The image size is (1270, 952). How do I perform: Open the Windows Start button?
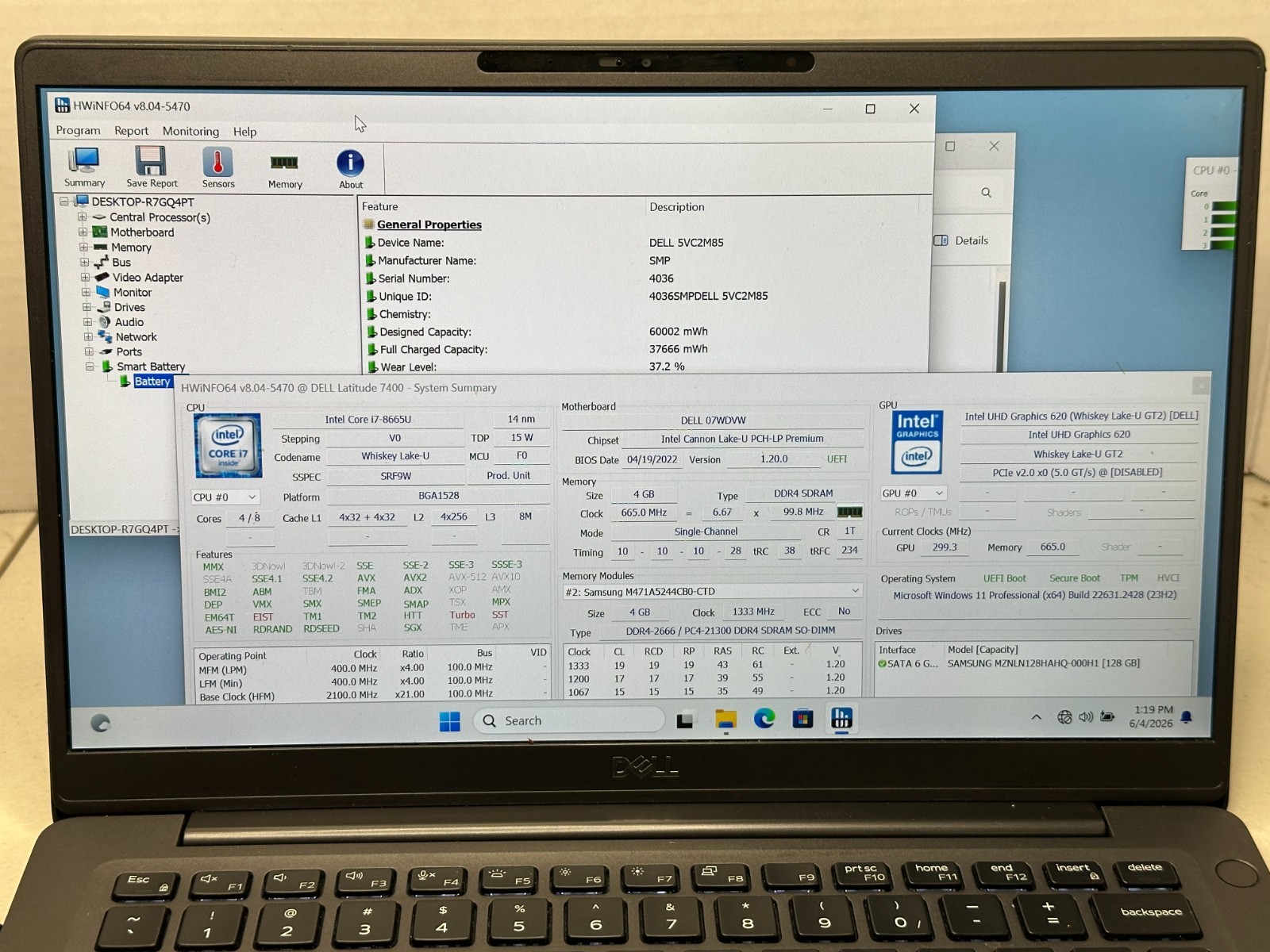[x=450, y=721]
